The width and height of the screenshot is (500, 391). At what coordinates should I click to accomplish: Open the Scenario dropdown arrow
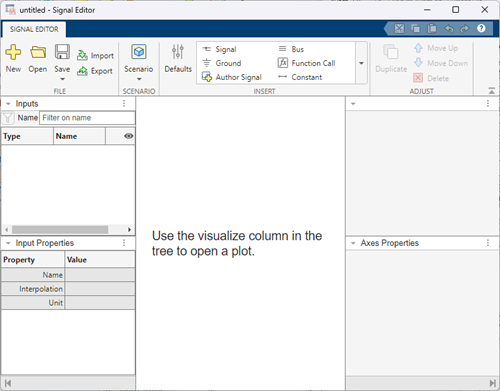pyautogui.click(x=139, y=79)
